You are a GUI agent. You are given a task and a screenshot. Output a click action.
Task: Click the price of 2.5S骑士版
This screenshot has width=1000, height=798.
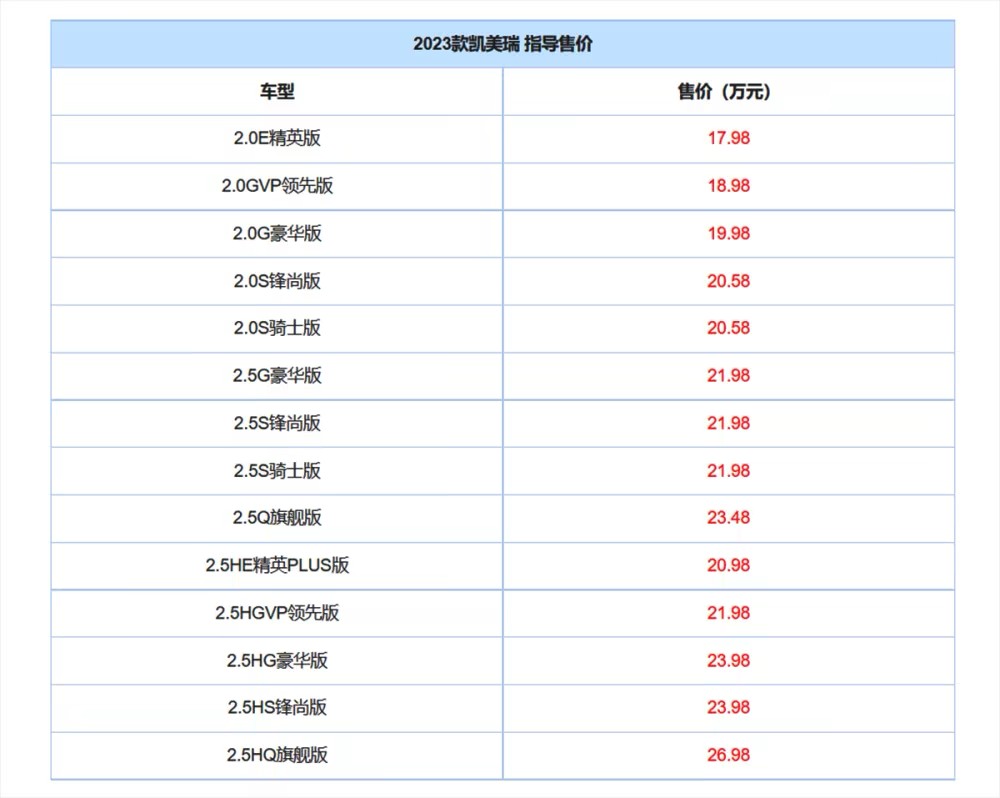(728, 471)
